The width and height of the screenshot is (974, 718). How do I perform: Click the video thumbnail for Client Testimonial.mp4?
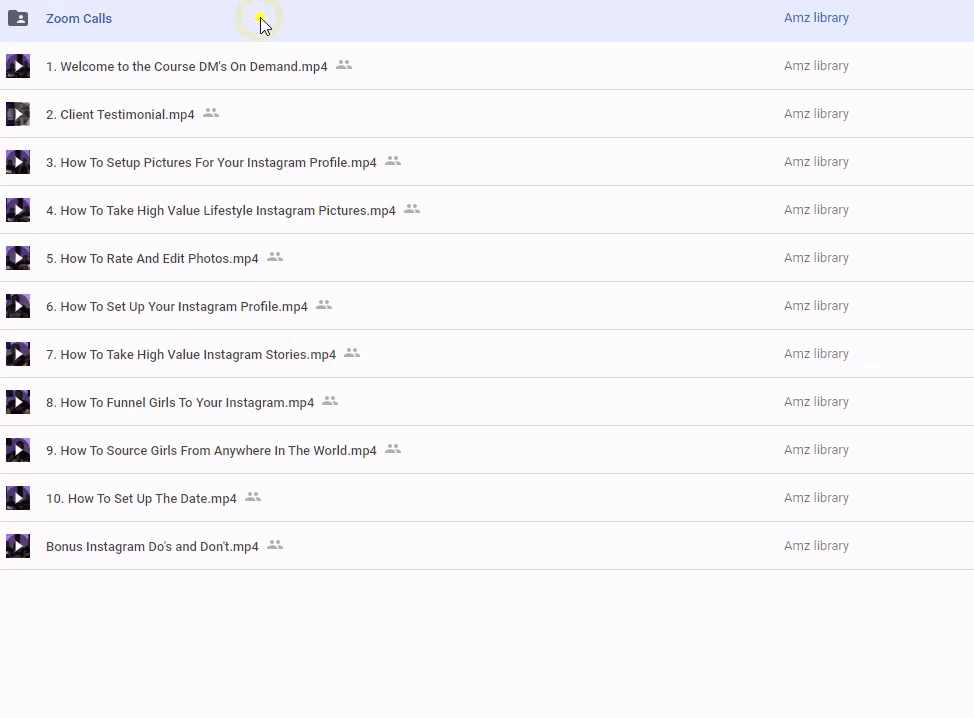point(18,114)
